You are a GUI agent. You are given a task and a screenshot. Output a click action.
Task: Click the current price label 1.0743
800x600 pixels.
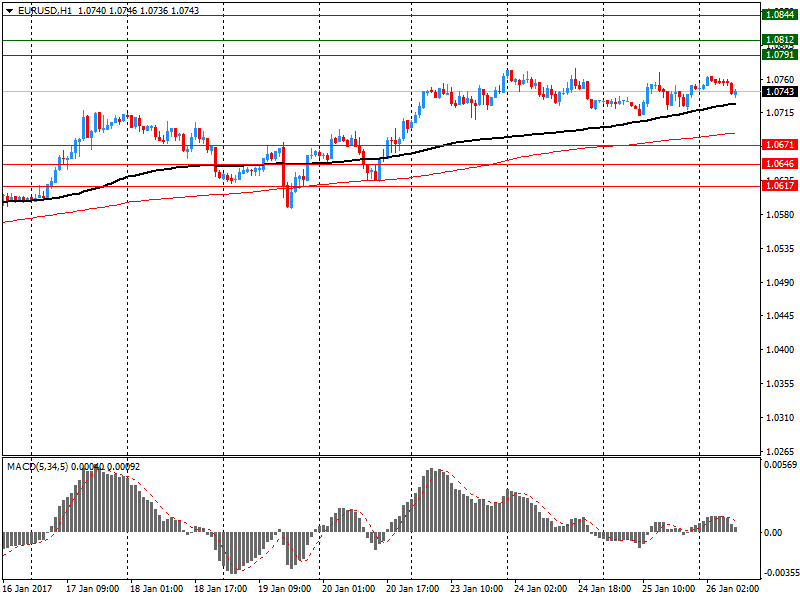point(779,91)
